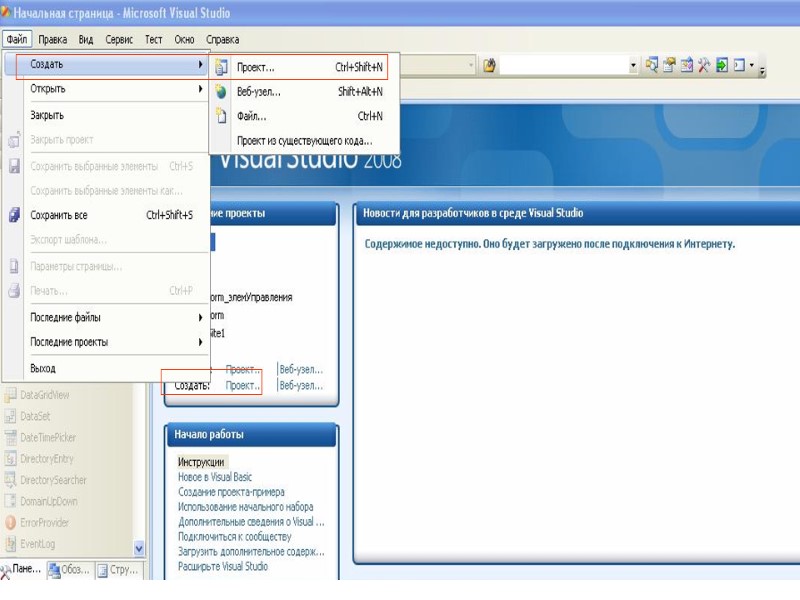
Task: Open the Вид menu
Action: click(86, 39)
